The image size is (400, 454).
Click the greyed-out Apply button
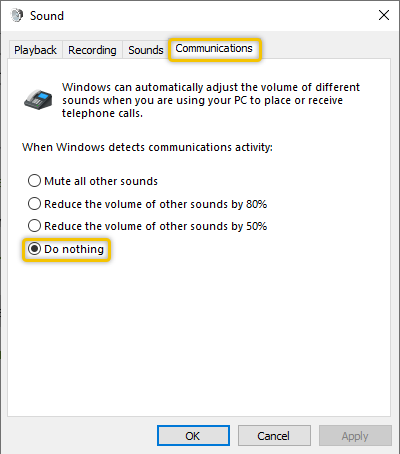click(355, 436)
